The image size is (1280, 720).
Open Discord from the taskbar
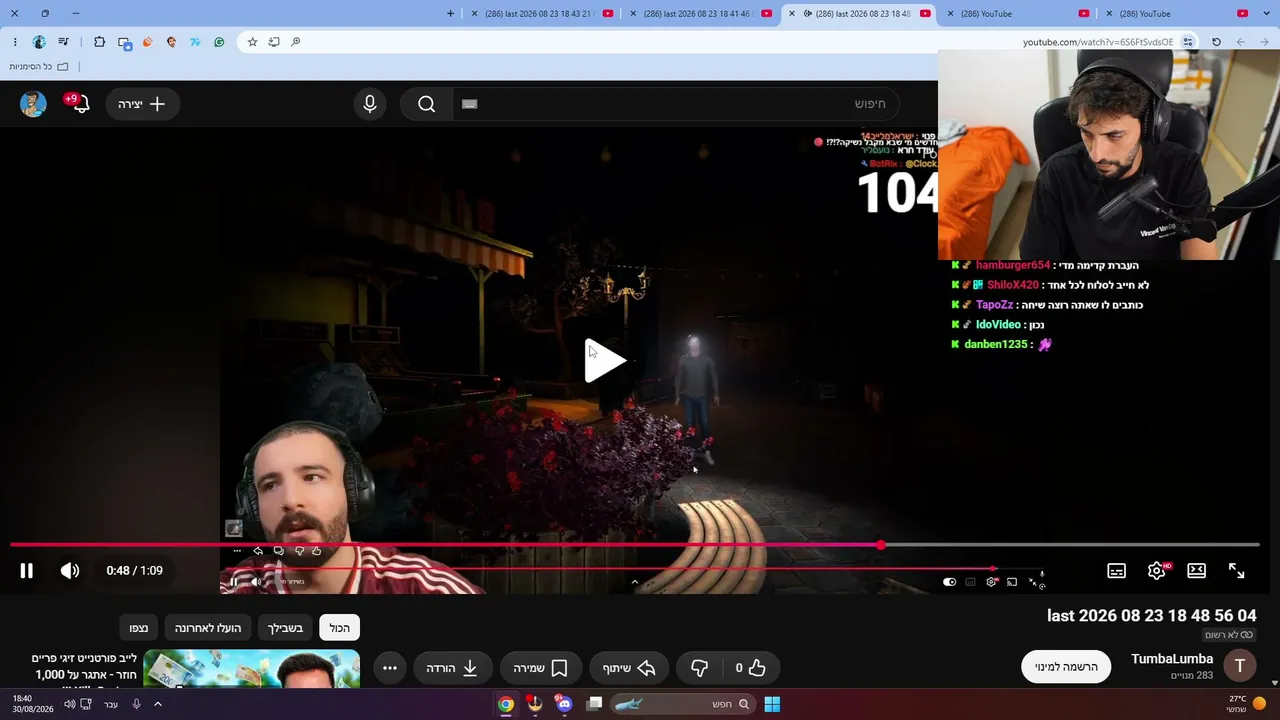click(564, 704)
